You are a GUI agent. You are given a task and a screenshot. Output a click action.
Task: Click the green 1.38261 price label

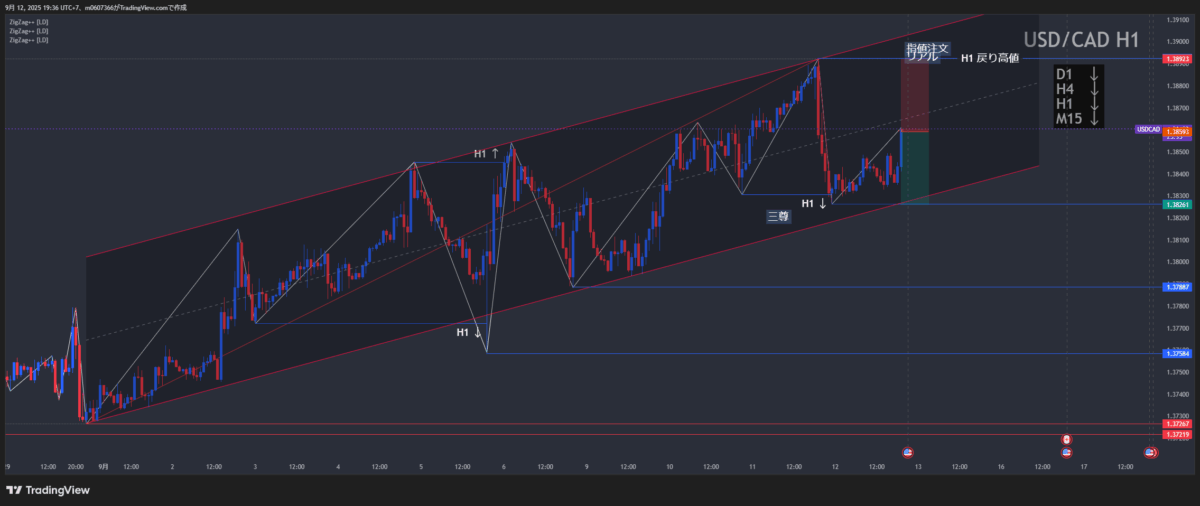pyautogui.click(x=1178, y=204)
